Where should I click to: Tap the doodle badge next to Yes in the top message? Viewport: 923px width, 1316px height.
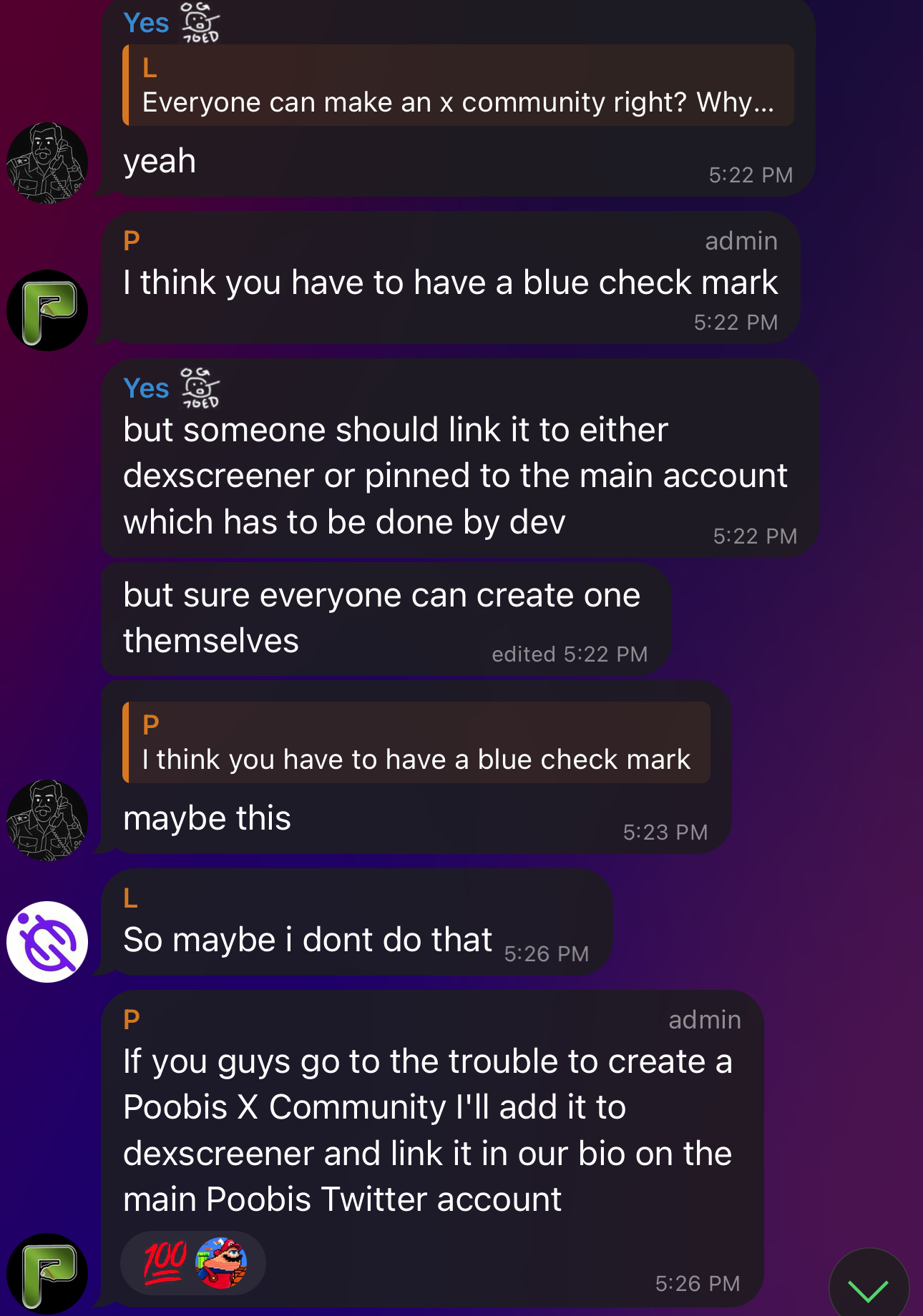click(200, 22)
